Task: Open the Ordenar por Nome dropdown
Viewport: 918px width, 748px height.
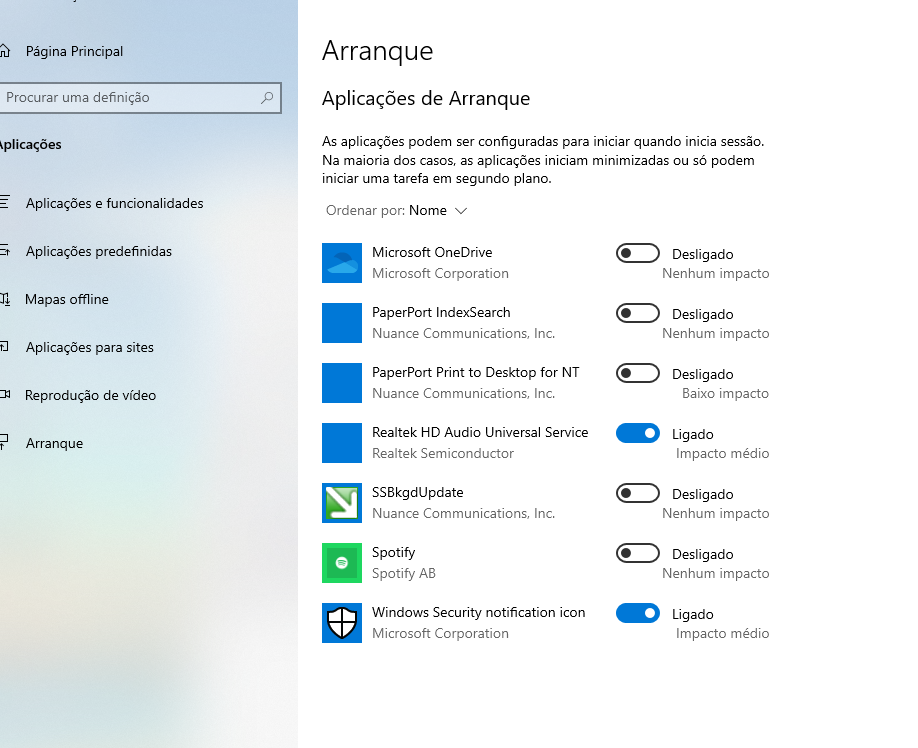Action: (x=437, y=211)
